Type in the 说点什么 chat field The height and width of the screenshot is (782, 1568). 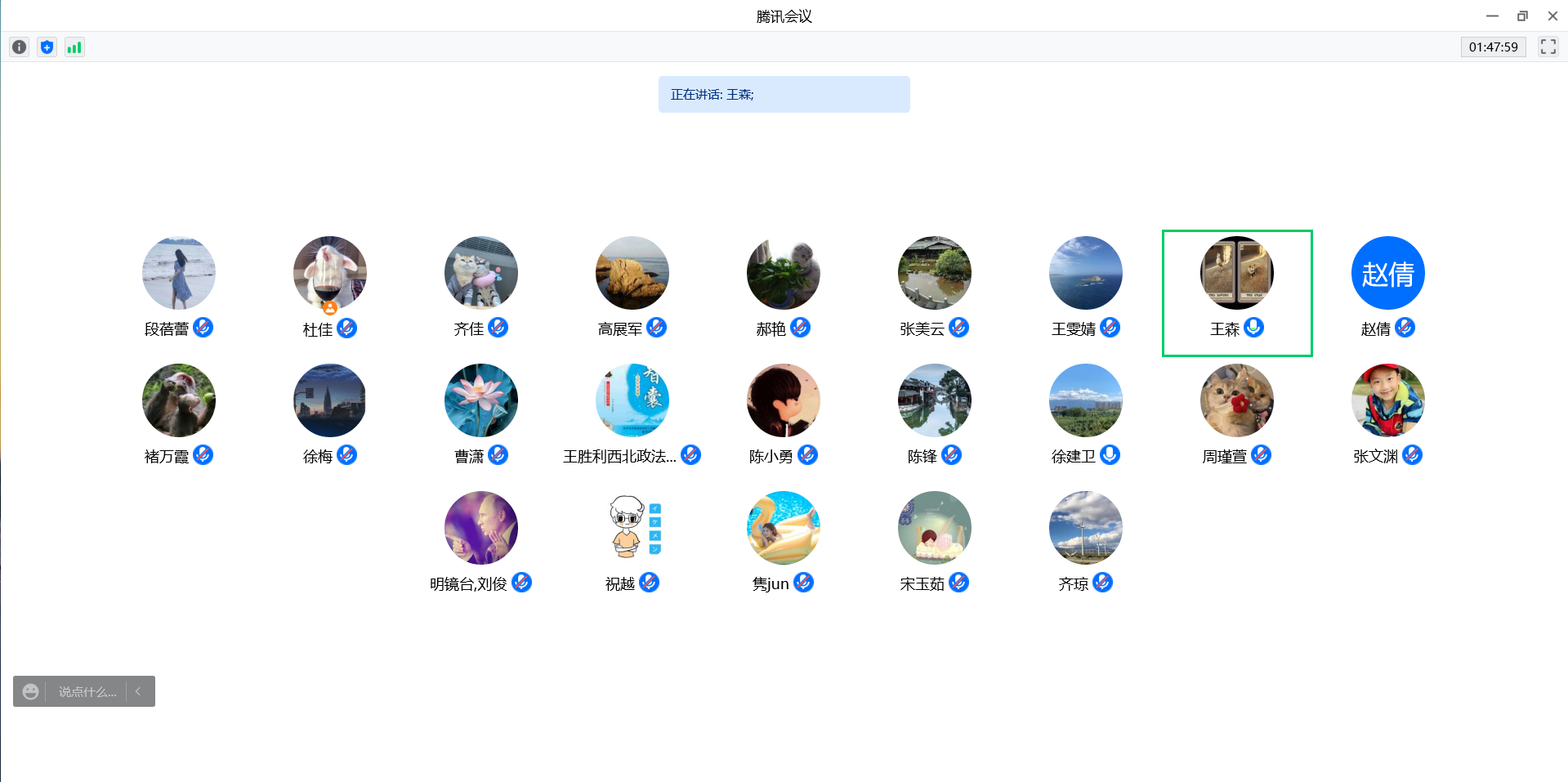pos(87,691)
